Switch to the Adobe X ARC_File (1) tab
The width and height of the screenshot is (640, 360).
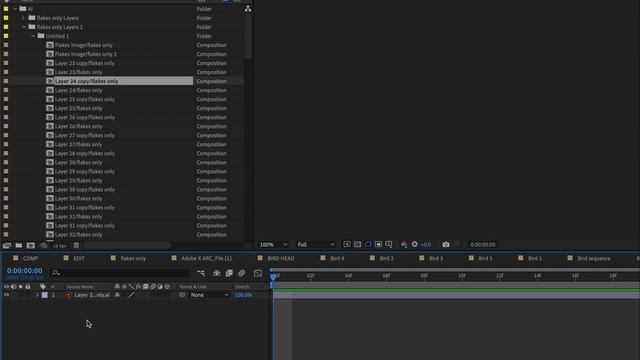[207, 258]
